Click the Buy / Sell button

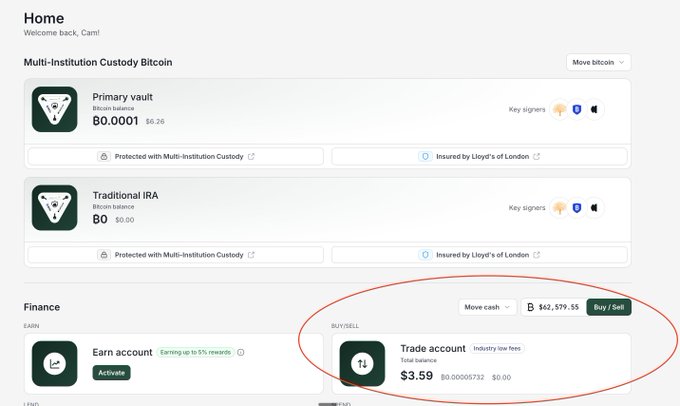[609, 307]
